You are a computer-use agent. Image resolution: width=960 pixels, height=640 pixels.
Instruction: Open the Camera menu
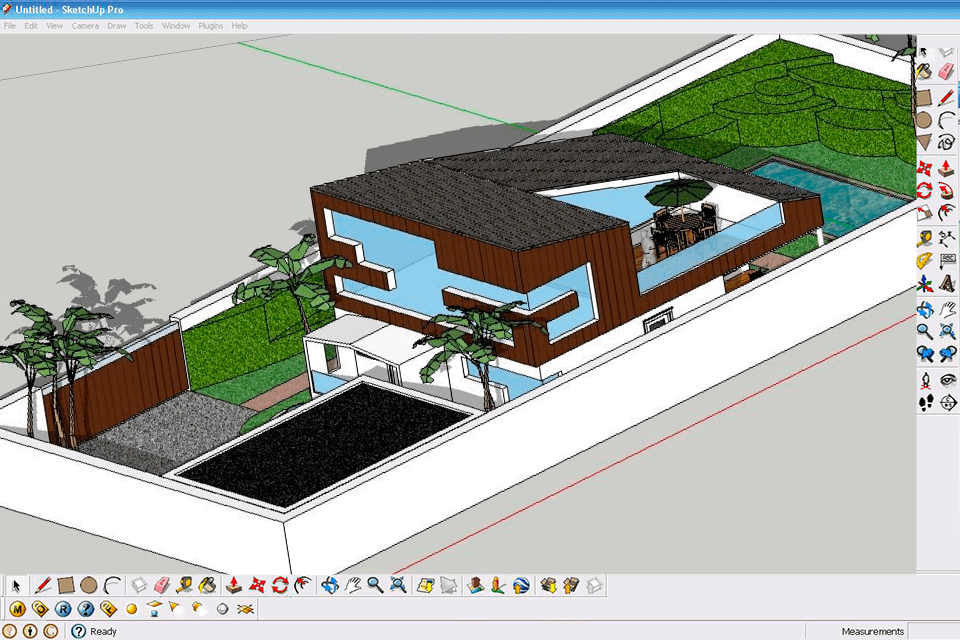(85, 26)
